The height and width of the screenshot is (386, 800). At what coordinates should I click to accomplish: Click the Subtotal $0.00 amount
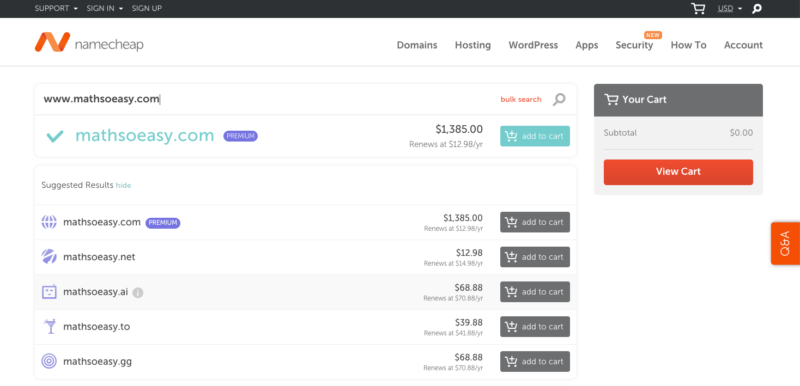pyautogui.click(x=741, y=133)
